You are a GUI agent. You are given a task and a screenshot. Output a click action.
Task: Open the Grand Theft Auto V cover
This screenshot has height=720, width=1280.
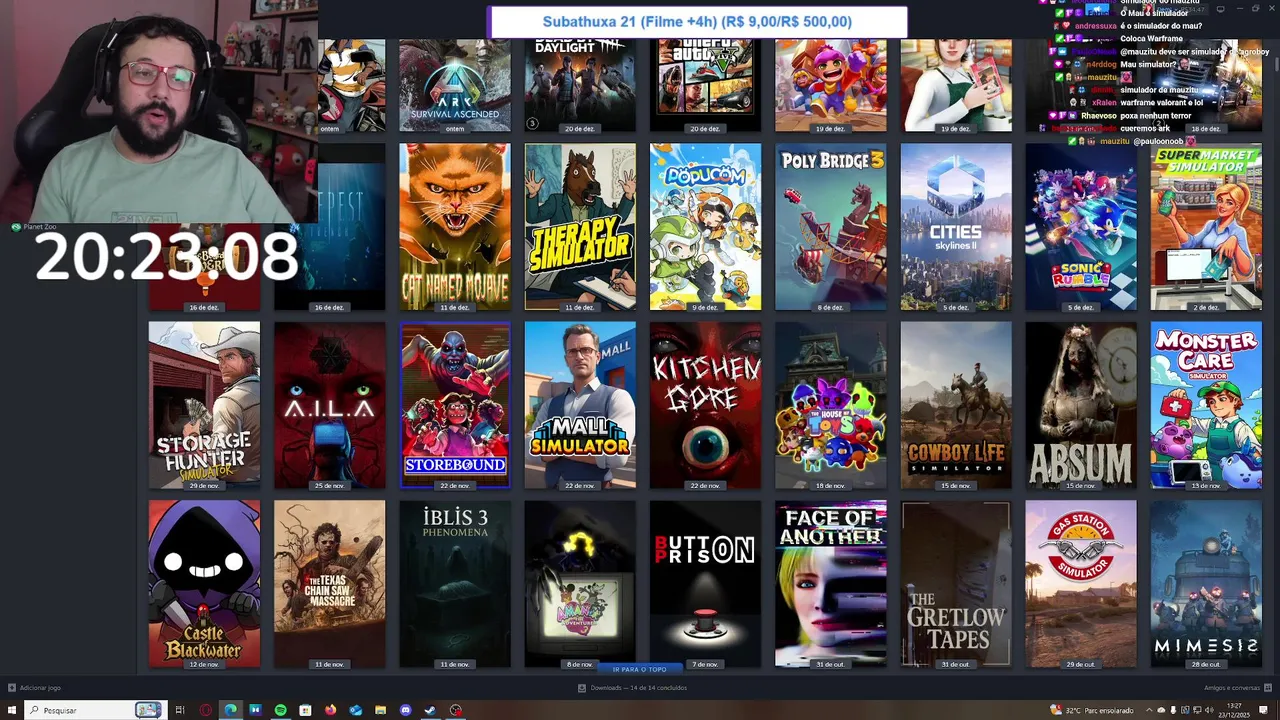[x=705, y=85]
